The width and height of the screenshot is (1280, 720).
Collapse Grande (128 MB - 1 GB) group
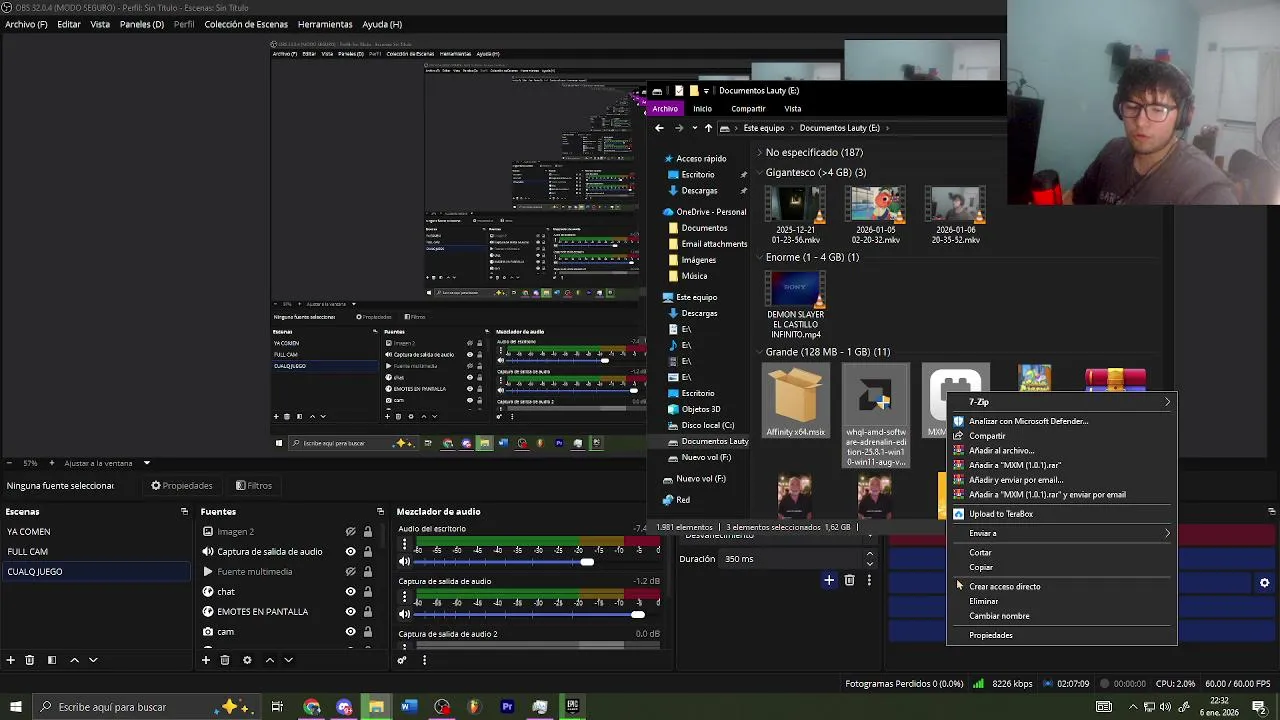pos(759,352)
